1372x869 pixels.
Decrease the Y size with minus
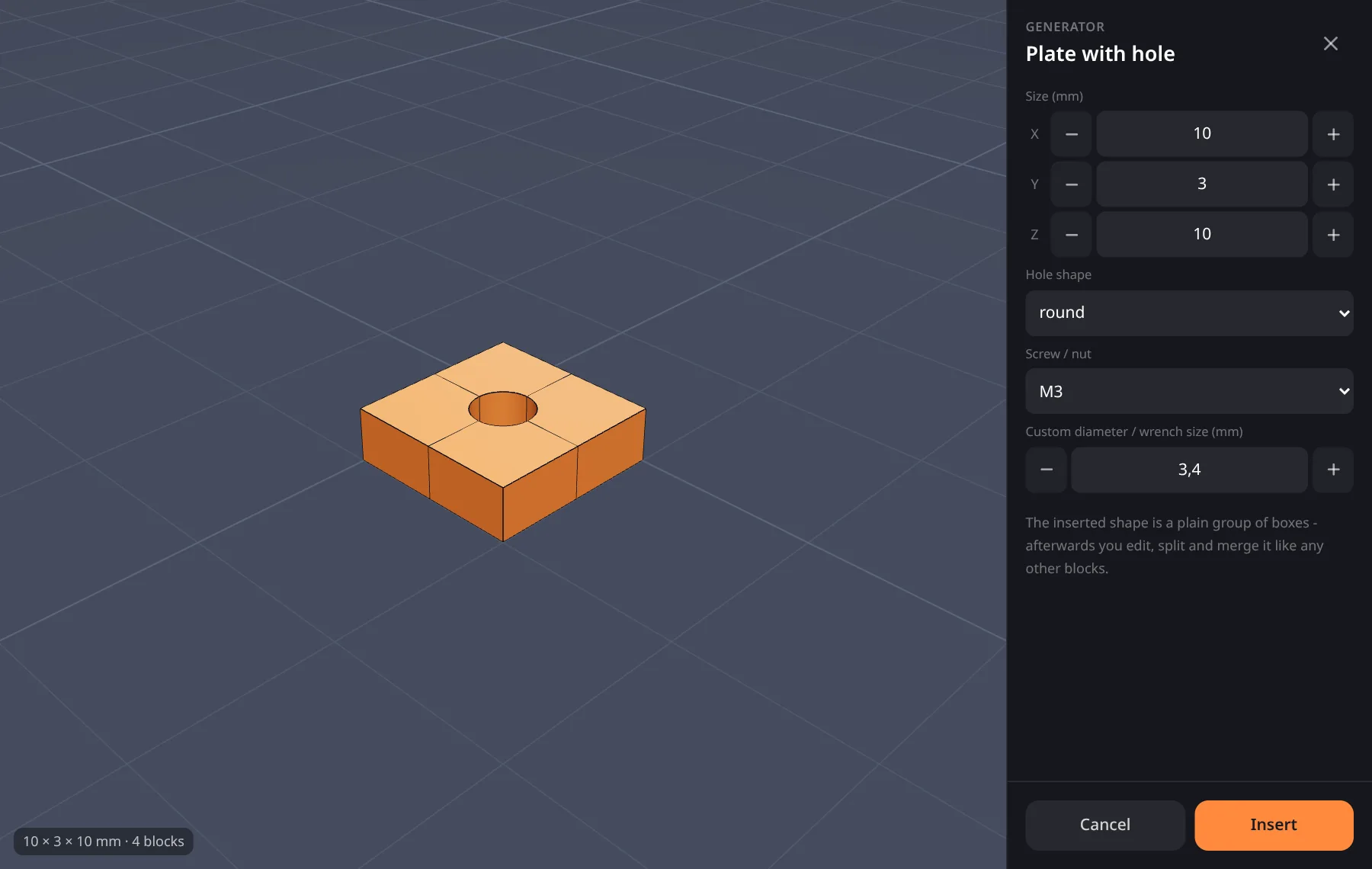coord(1071,184)
